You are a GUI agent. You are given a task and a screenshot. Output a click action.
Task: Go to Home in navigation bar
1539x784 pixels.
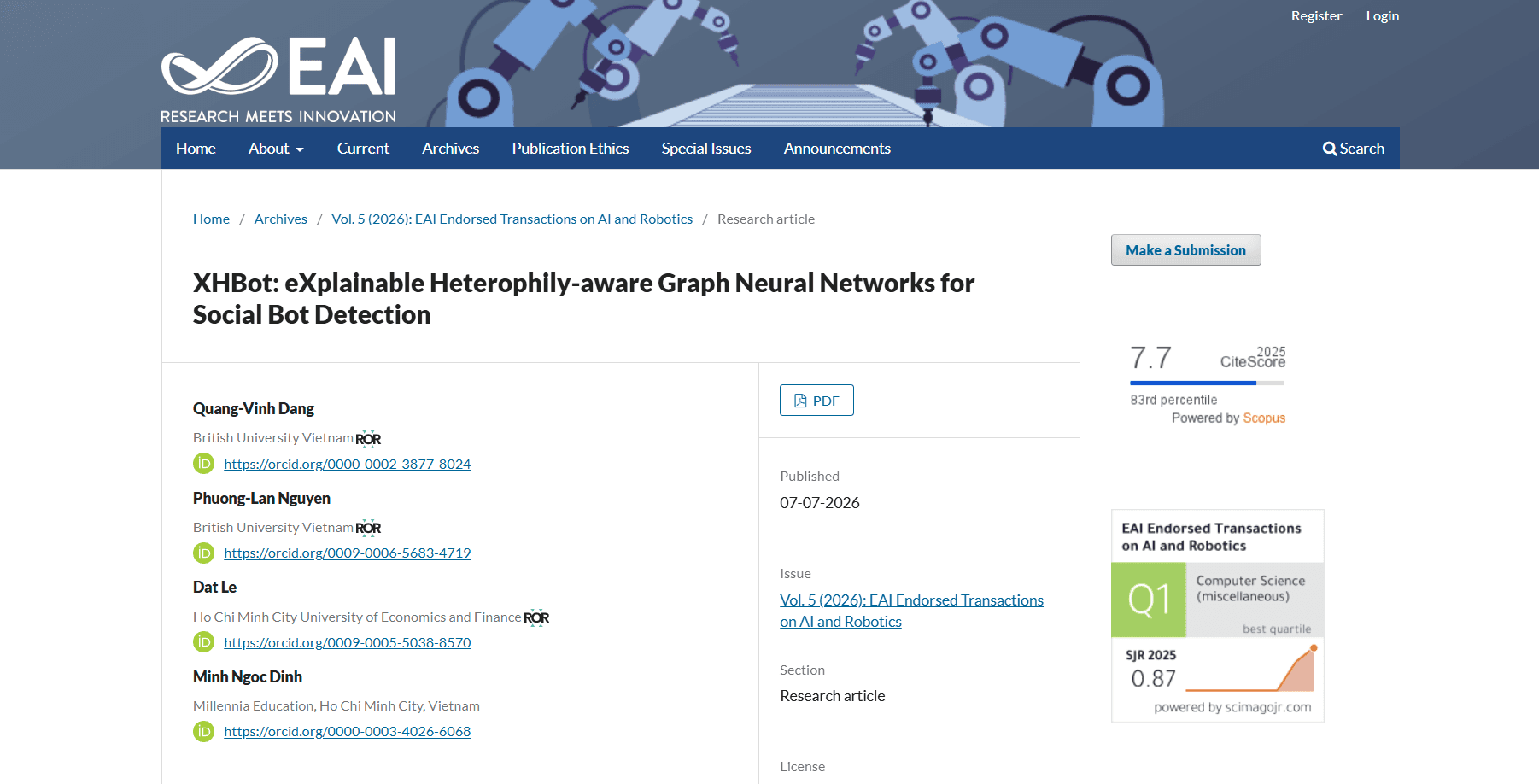196,149
